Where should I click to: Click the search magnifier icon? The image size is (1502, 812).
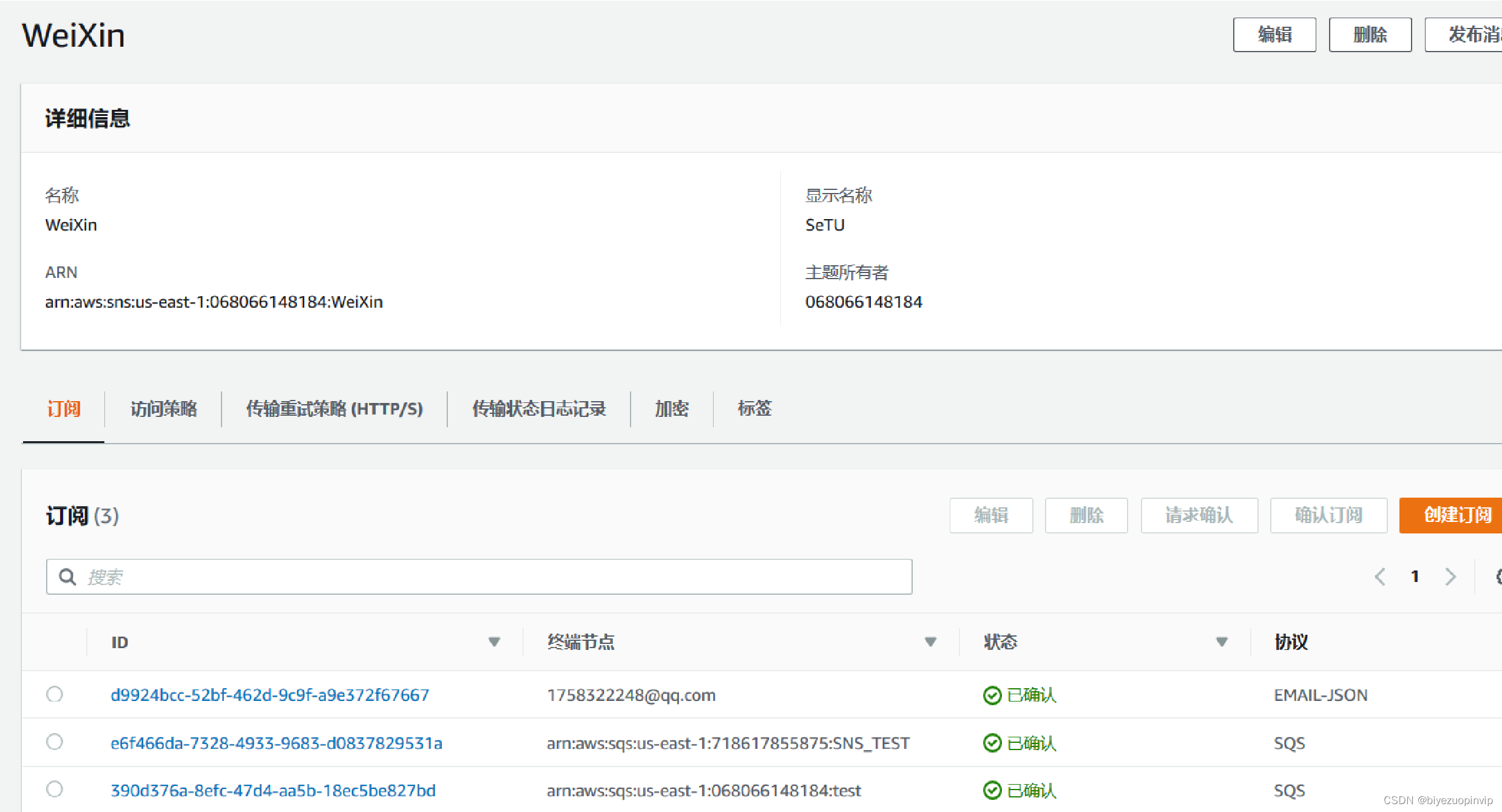coord(67,577)
